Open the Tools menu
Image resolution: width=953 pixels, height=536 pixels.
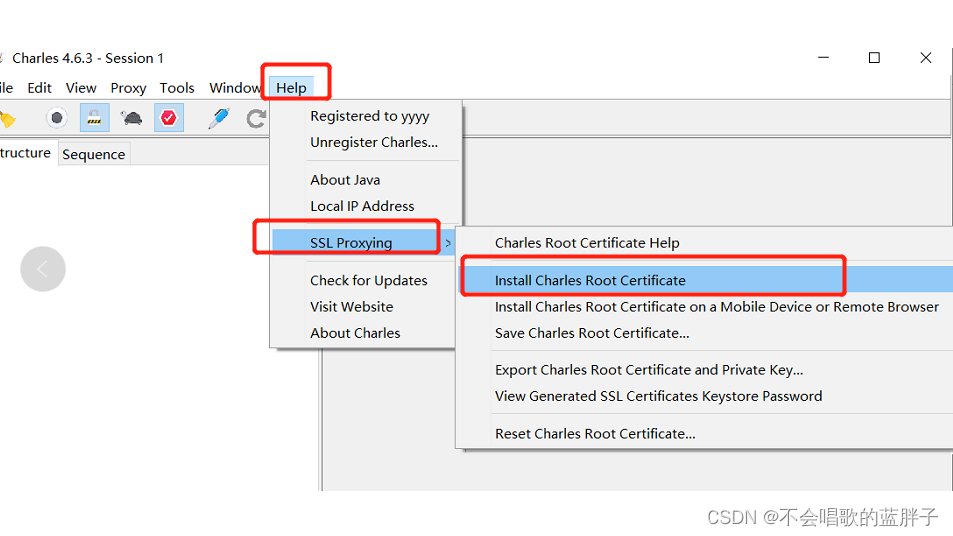point(177,88)
